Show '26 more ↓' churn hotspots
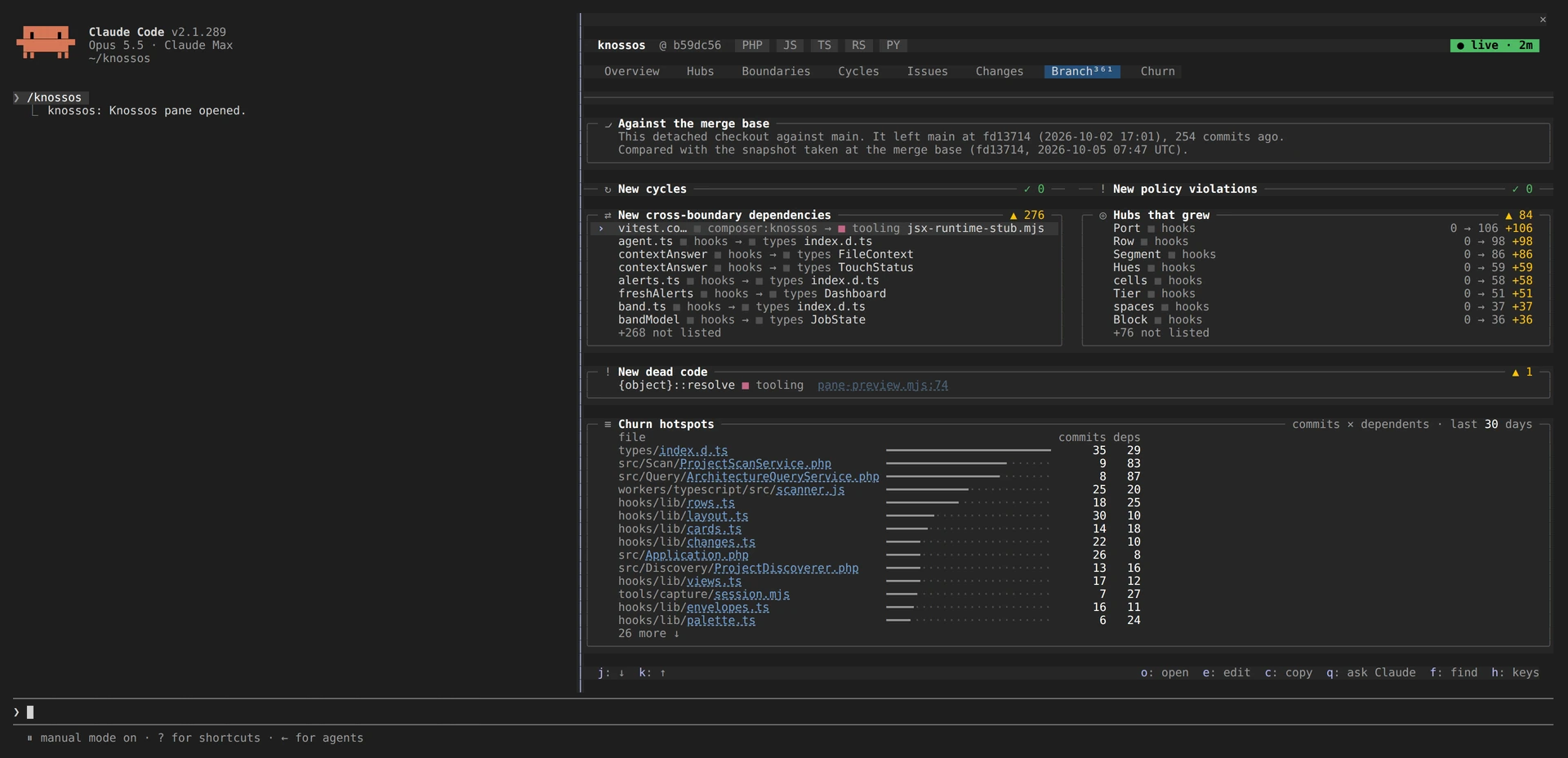This screenshot has height=758, width=1568. [x=649, y=634]
